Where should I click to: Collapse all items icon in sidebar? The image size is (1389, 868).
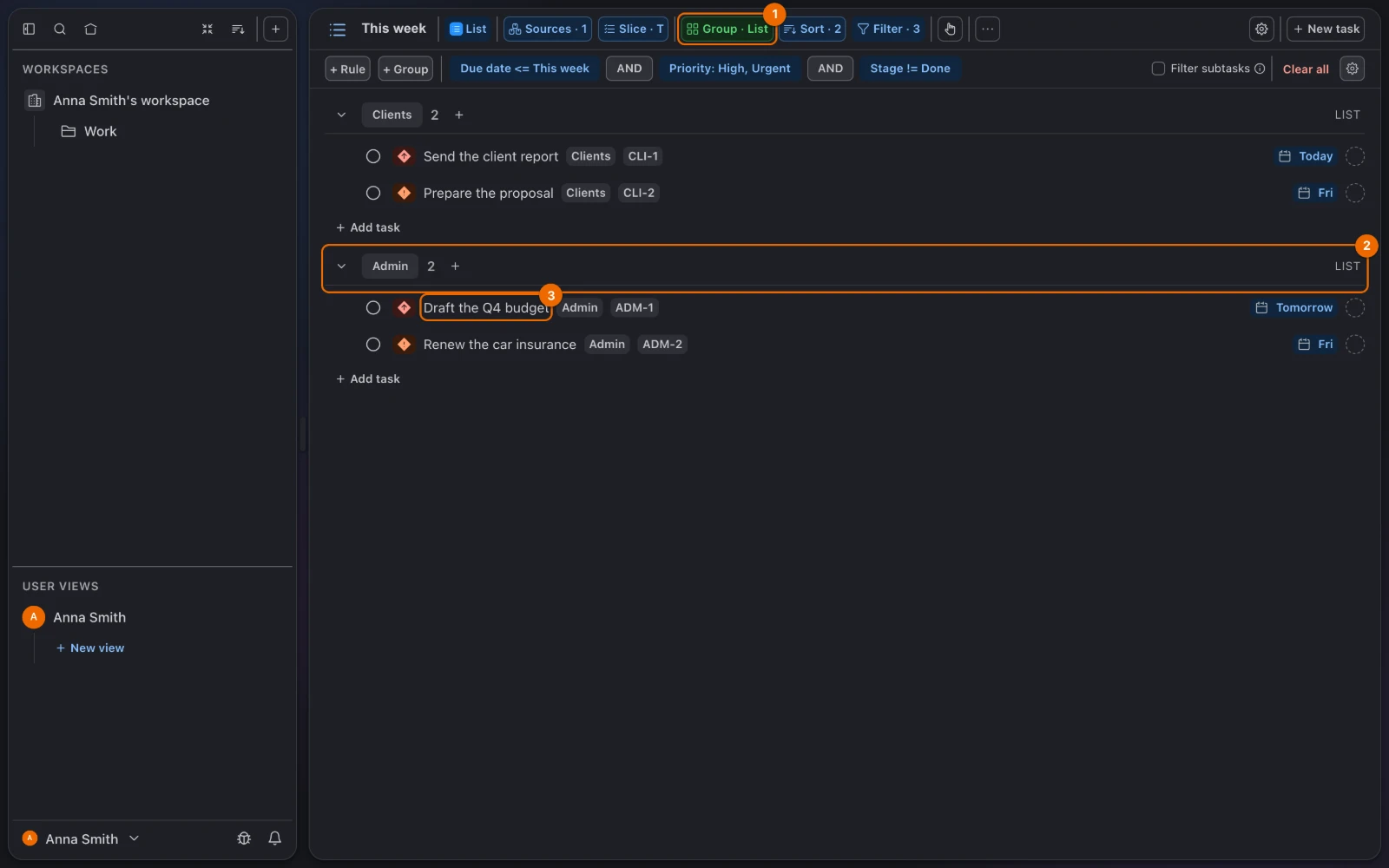[207, 29]
